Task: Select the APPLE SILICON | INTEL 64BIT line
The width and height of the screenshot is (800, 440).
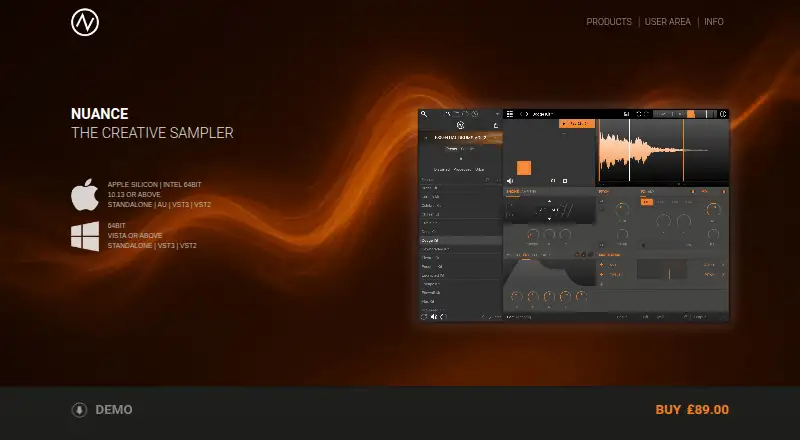Action: pyautogui.click(x=155, y=184)
